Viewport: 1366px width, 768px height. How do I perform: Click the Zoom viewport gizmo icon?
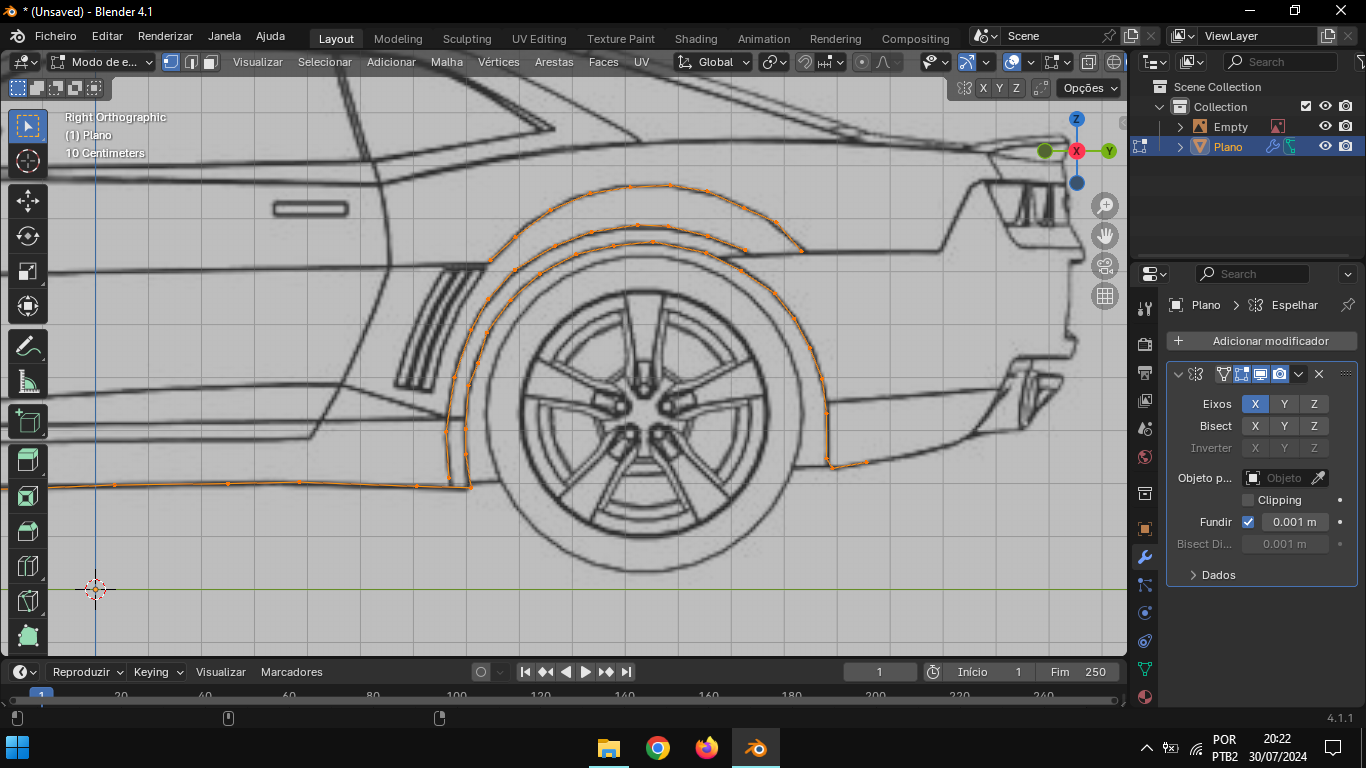click(1105, 206)
